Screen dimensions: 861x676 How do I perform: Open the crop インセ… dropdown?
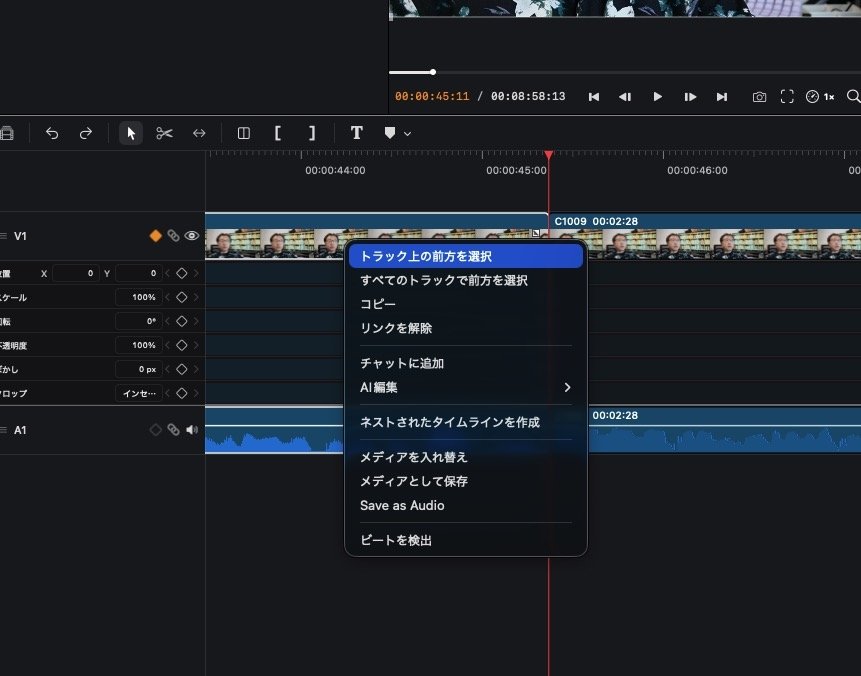[x=139, y=393]
